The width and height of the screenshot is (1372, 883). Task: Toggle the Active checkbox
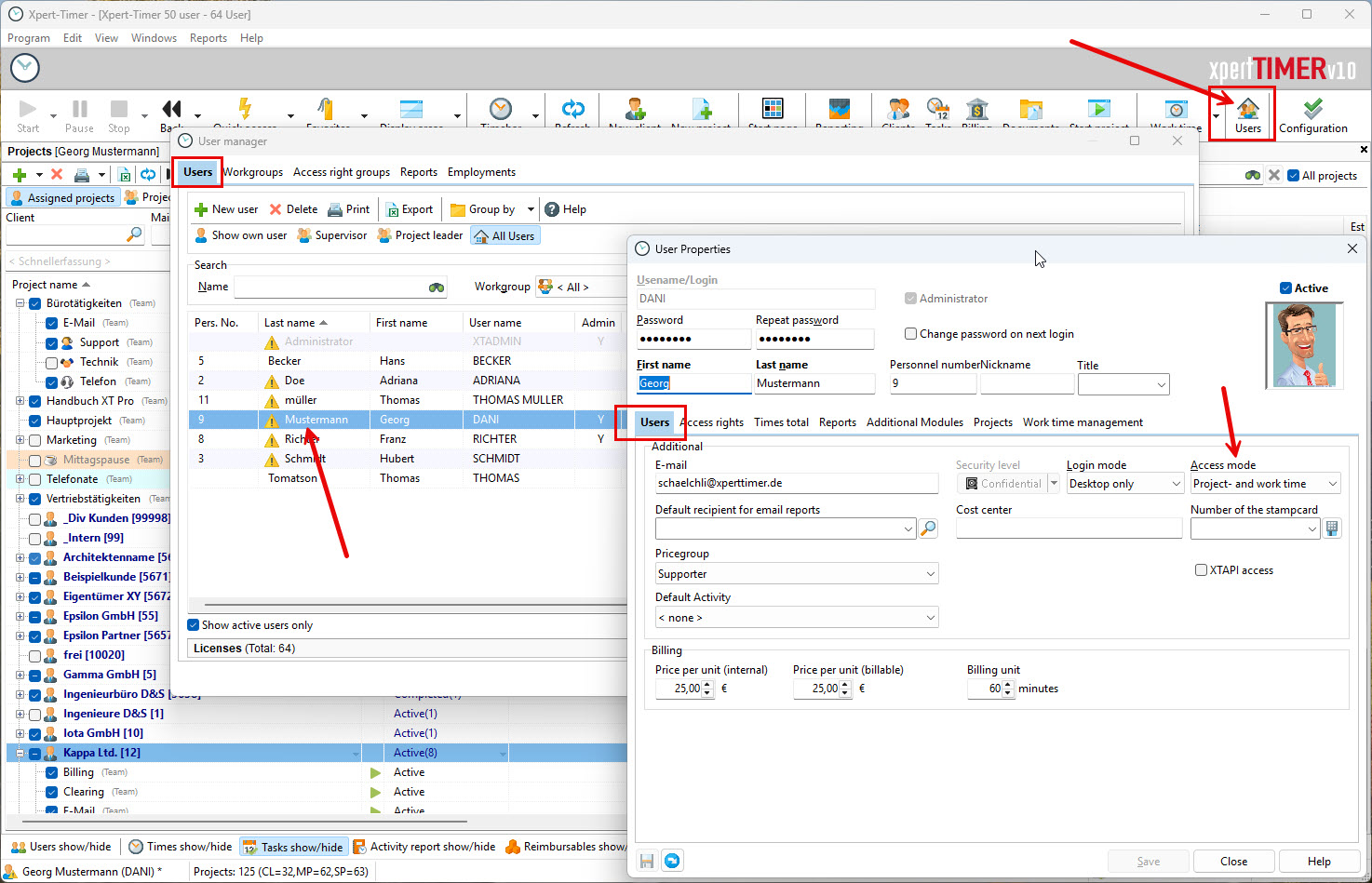[1285, 288]
